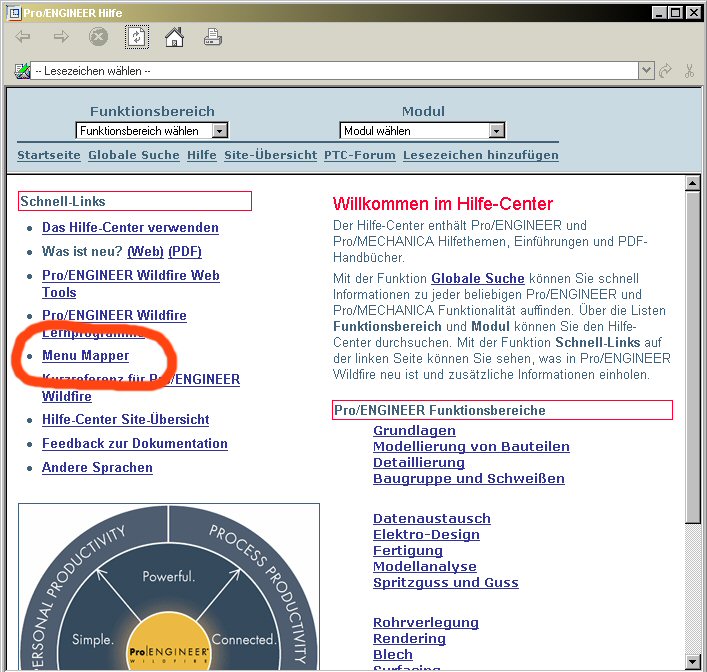The width and height of the screenshot is (707, 672).
Task: Go to the Home page icon
Action: [174, 37]
